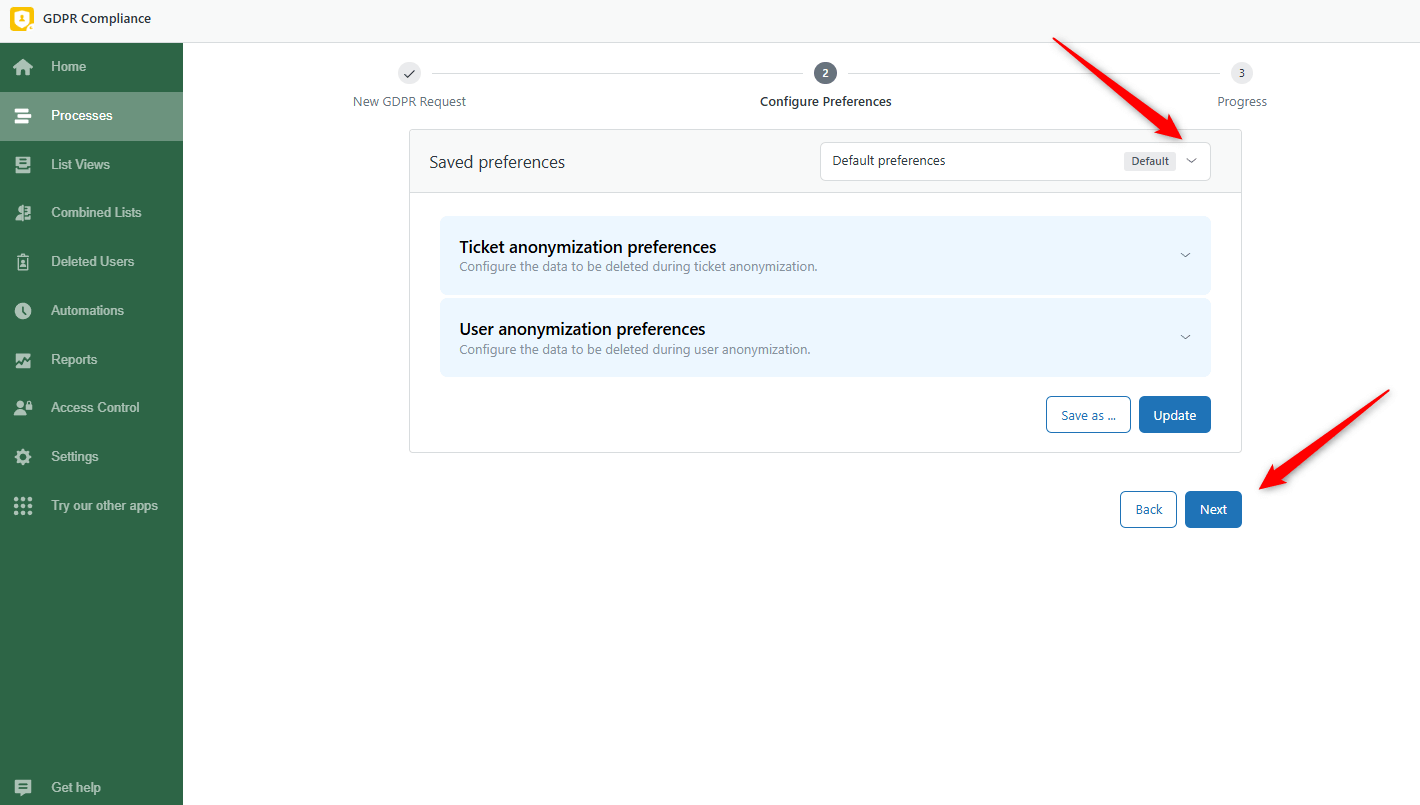Click the Get help chat icon
This screenshot has width=1420, height=805.
coord(23,788)
